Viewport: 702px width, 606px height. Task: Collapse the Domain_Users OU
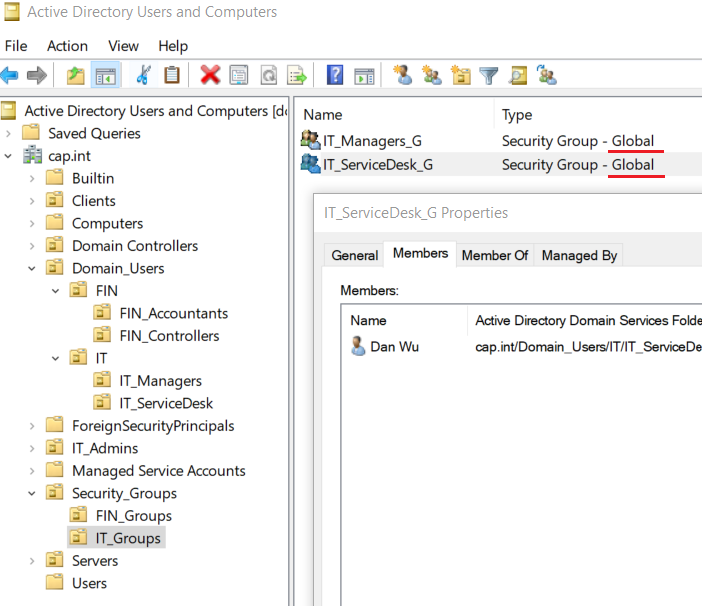coord(32,268)
